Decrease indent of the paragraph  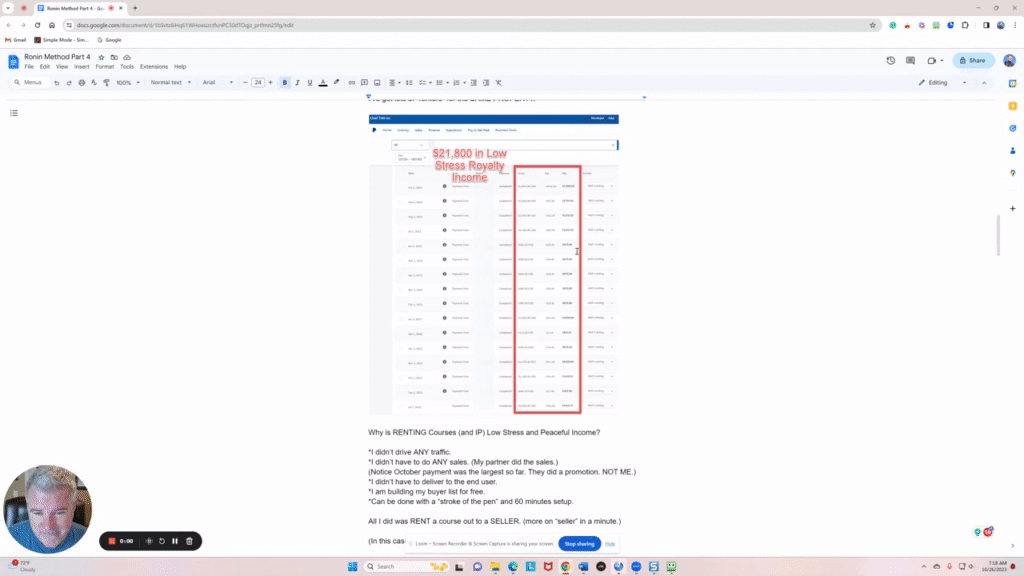473,83
